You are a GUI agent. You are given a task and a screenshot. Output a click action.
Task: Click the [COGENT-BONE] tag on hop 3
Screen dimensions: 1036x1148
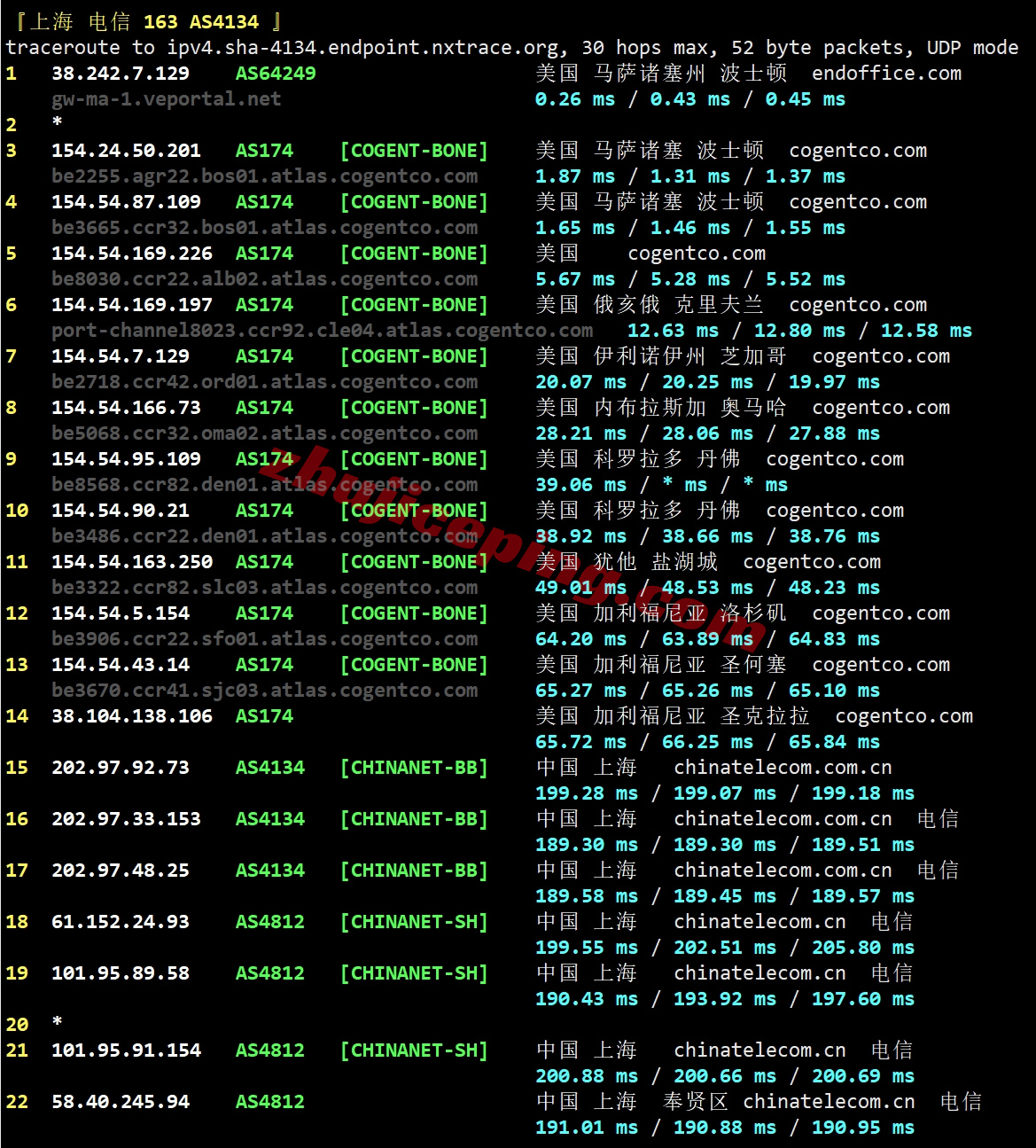[414, 151]
